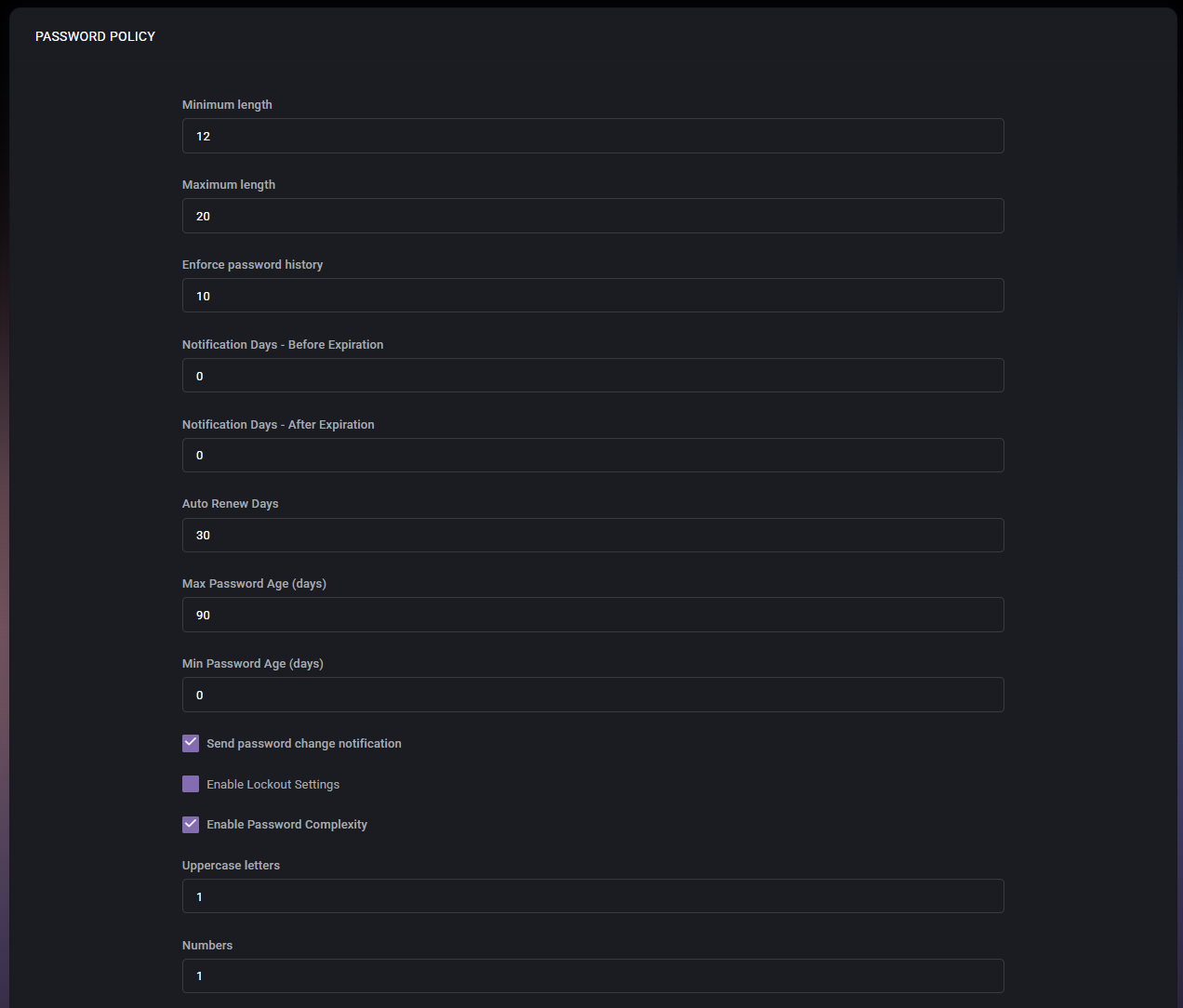Click the 'Minimum length' label text
Screen dimensions: 1183x1008
(227, 105)
